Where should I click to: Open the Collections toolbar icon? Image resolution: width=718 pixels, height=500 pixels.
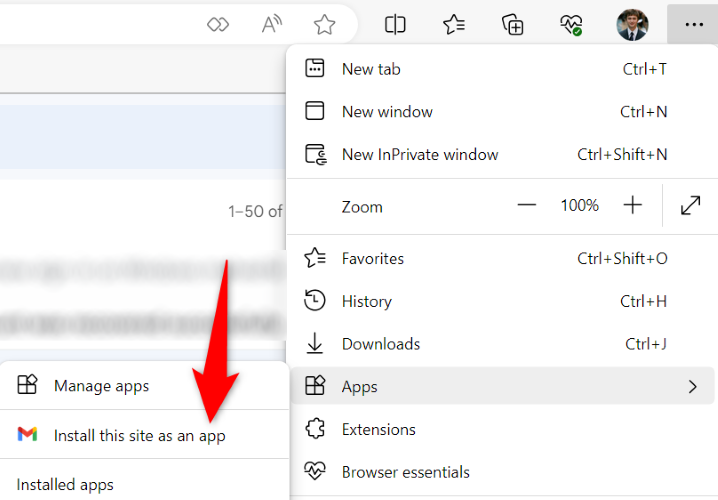pyautogui.click(x=512, y=25)
